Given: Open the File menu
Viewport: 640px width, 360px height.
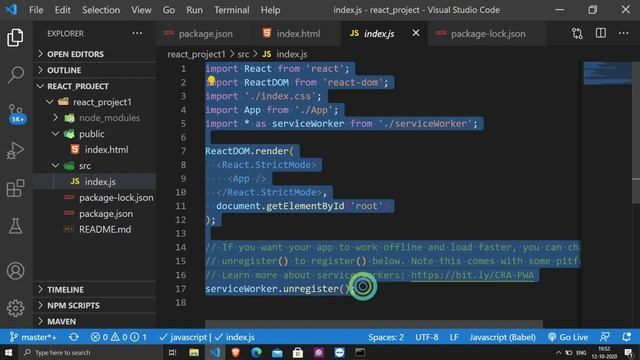Looking at the screenshot, I should point(36,10).
